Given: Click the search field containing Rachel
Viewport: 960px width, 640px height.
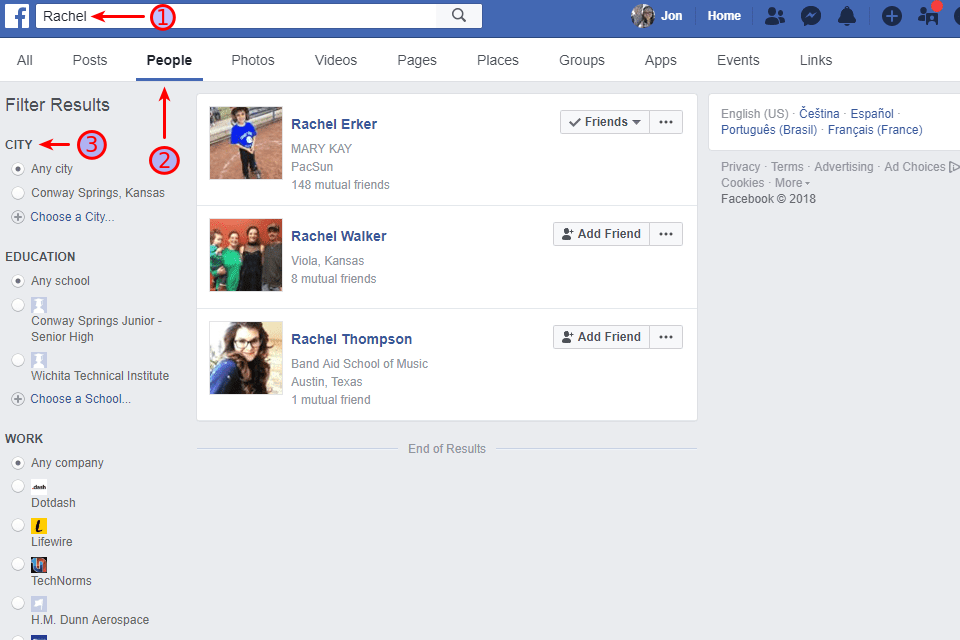Looking at the screenshot, I should pyautogui.click(x=236, y=16).
